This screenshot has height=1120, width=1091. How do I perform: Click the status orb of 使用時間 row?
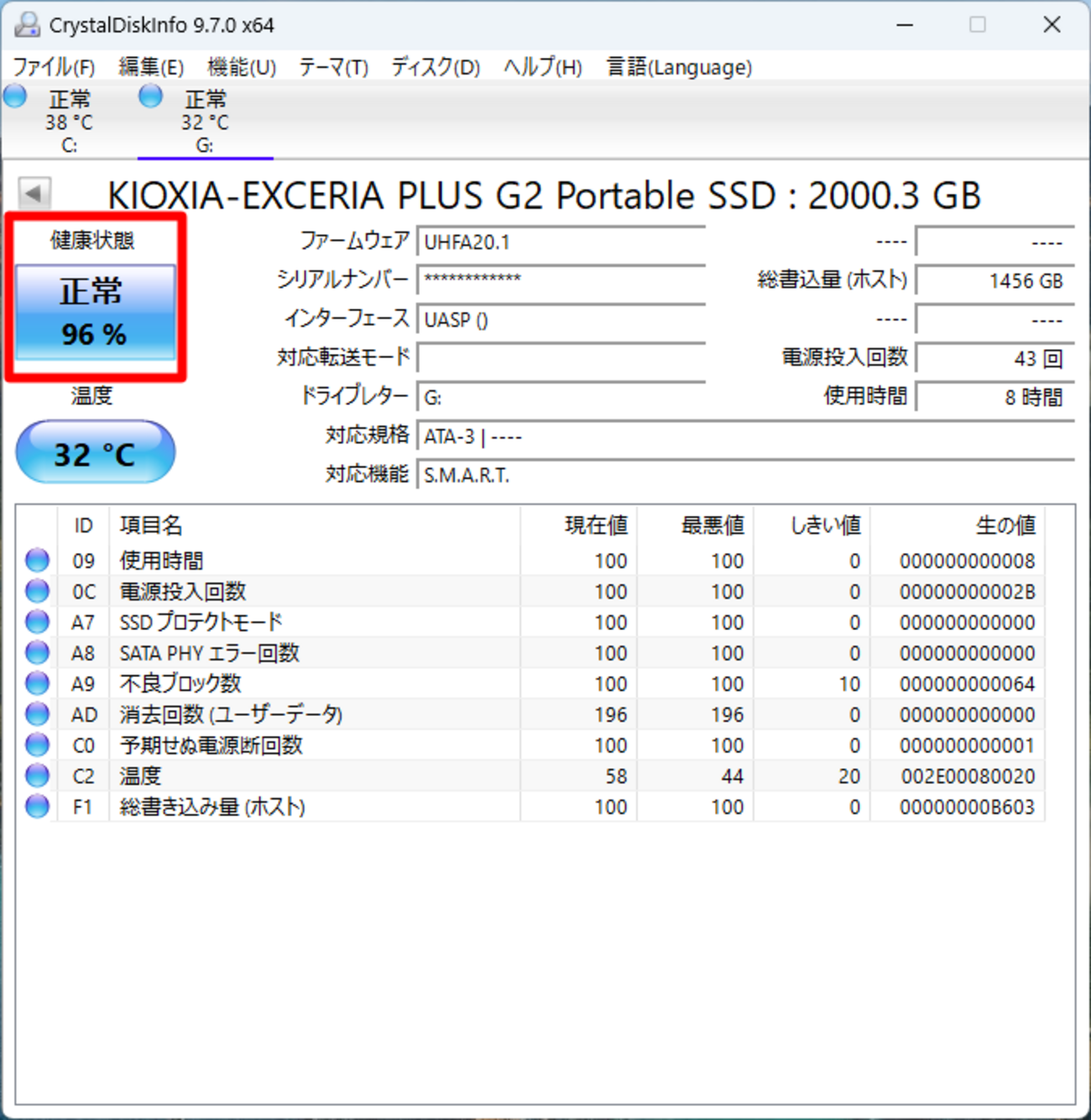(37, 560)
